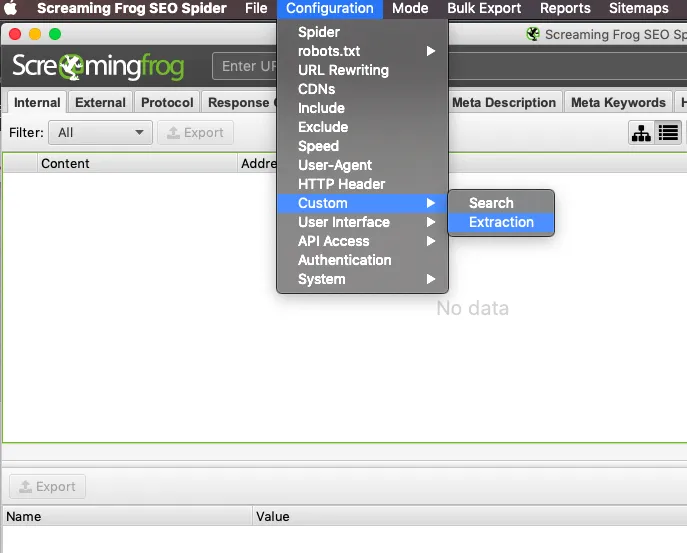The image size is (687, 553).
Task: Expand the robots.txt submenu
Action: click(362, 51)
